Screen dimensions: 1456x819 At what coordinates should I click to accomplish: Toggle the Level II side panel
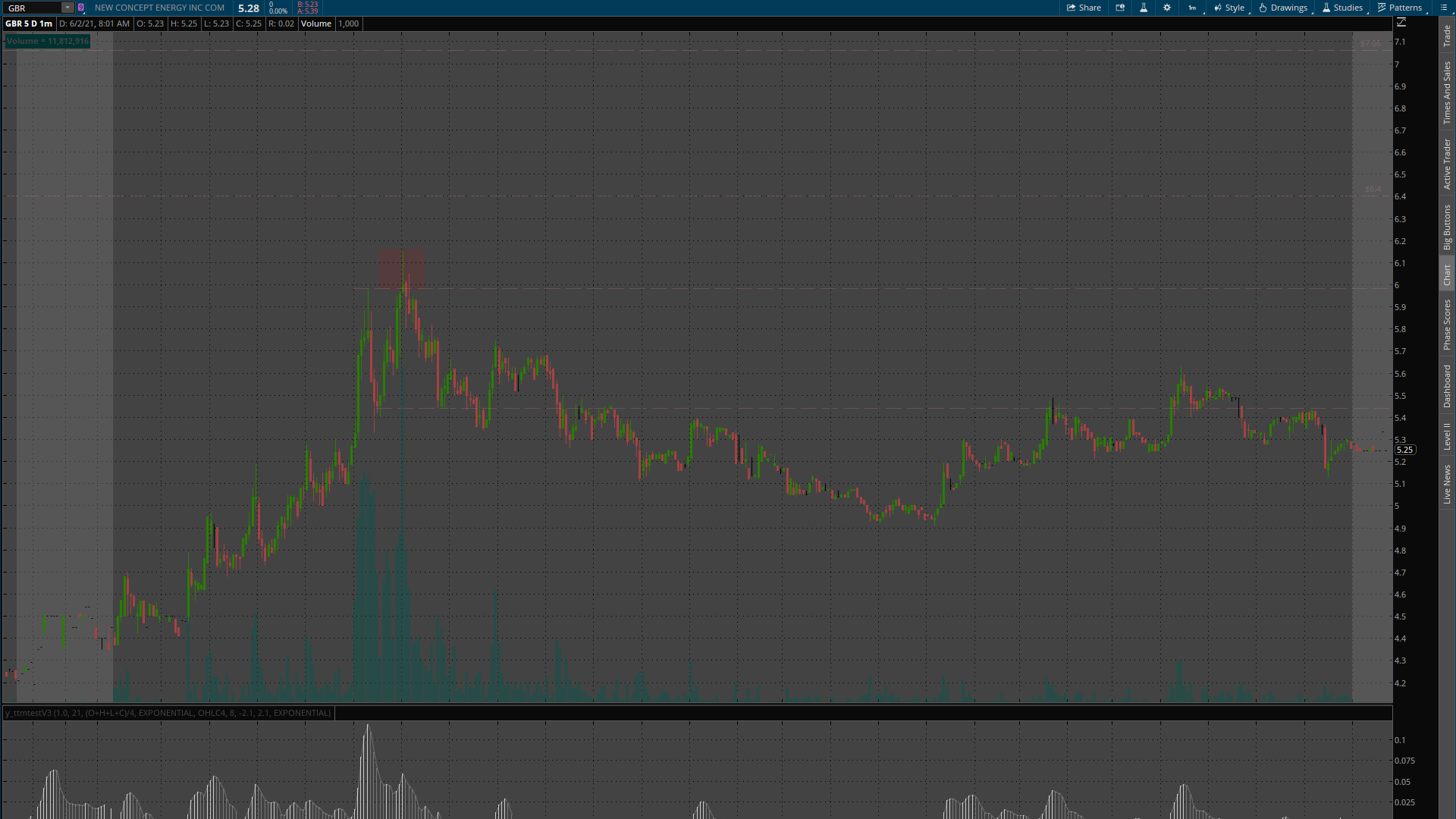[1447, 436]
